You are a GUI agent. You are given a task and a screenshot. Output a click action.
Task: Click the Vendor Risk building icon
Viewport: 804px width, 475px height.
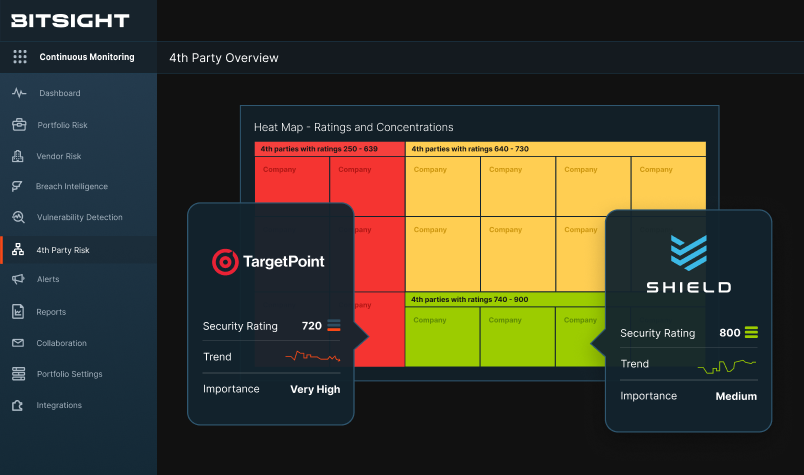(18, 156)
